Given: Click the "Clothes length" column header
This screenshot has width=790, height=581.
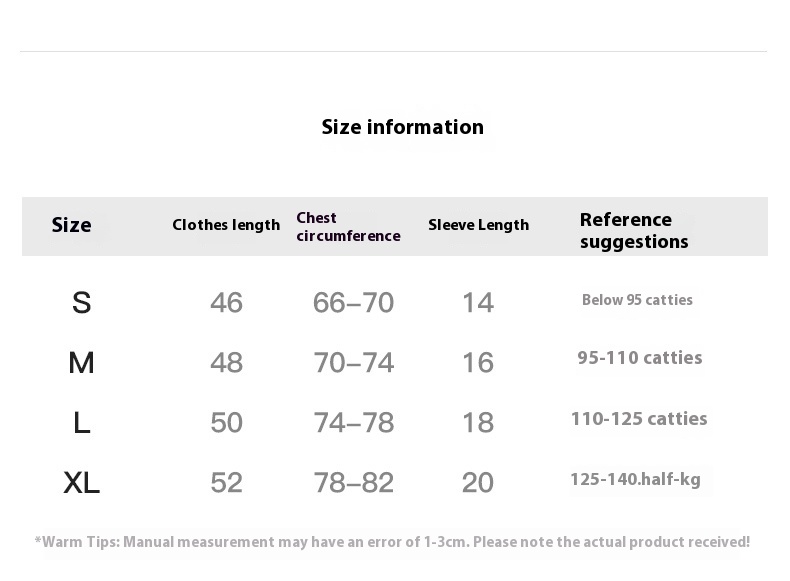Looking at the screenshot, I should pyautogui.click(x=226, y=225).
